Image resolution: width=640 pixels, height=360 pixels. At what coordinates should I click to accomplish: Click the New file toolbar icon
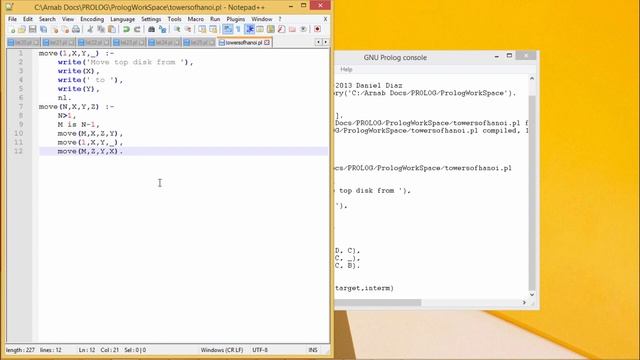[x=12, y=29]
